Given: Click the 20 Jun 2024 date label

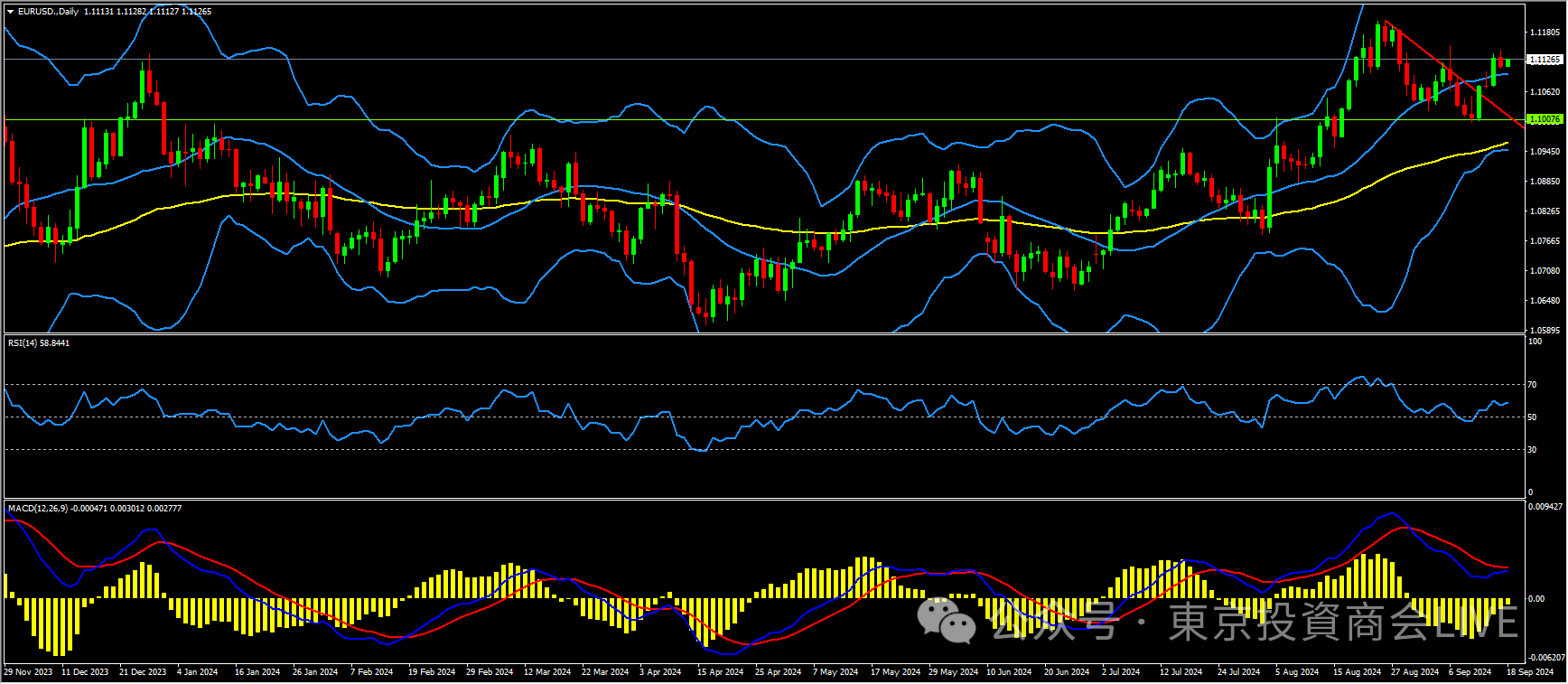Looking at the screenshot, I should (x=1067, y=672).
